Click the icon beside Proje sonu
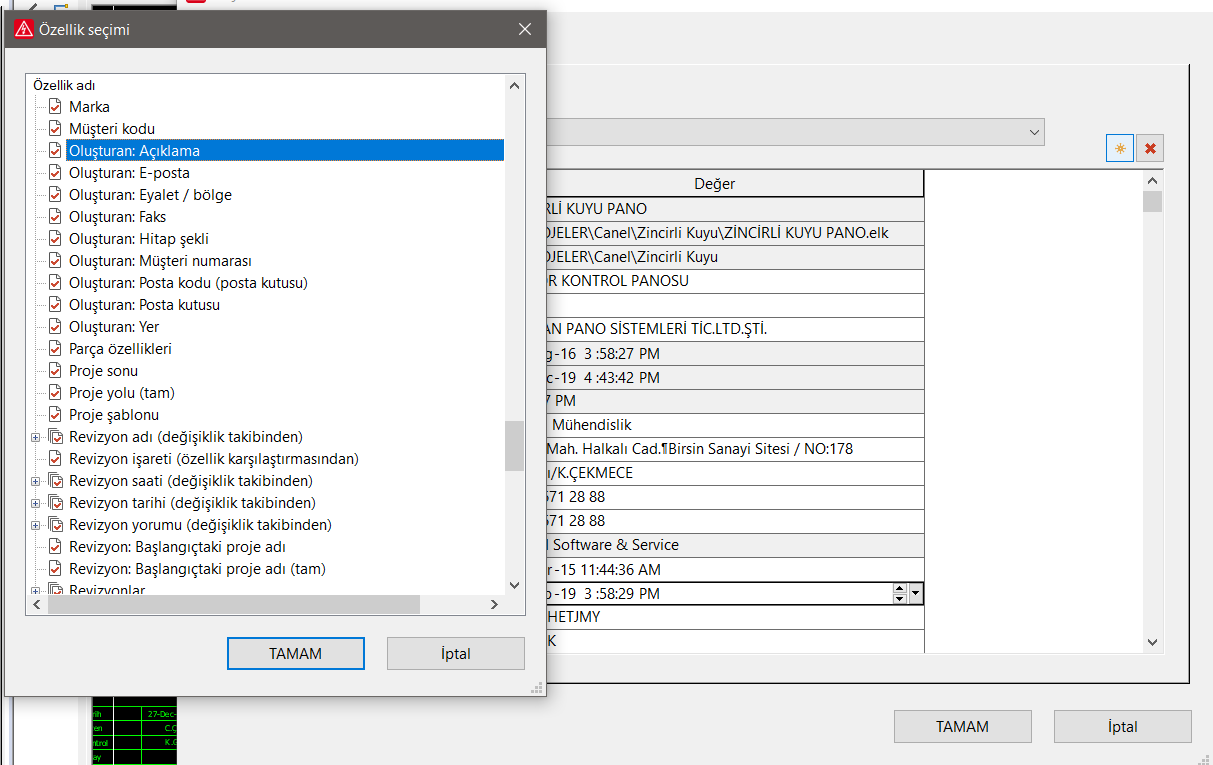Screen dimensions: 1213x765 click(55, 370)
